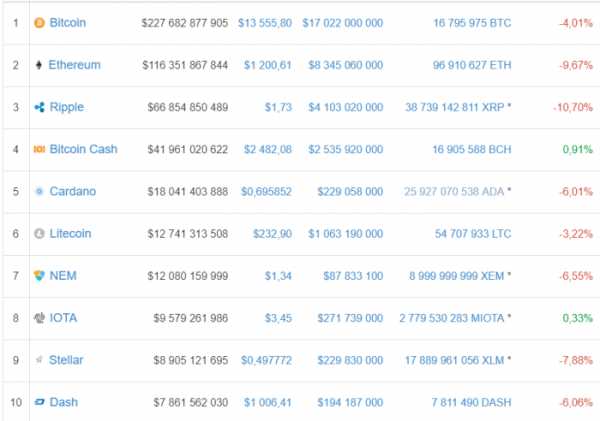Click the IOTA logo icon
This screenshot has height=421, width=600.
[x=39, y=318]
